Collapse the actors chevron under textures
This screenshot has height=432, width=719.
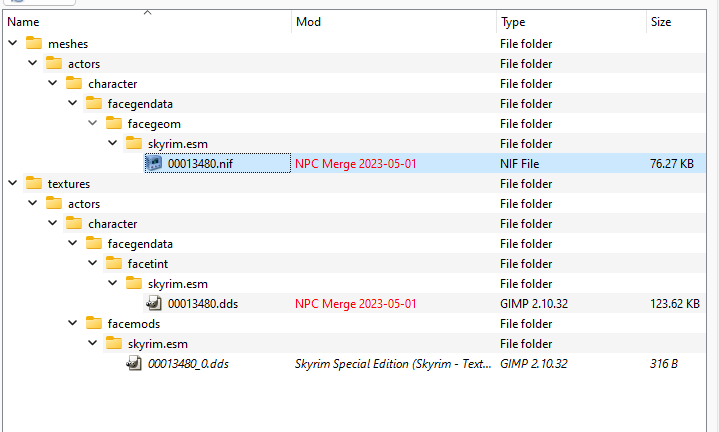33,203
